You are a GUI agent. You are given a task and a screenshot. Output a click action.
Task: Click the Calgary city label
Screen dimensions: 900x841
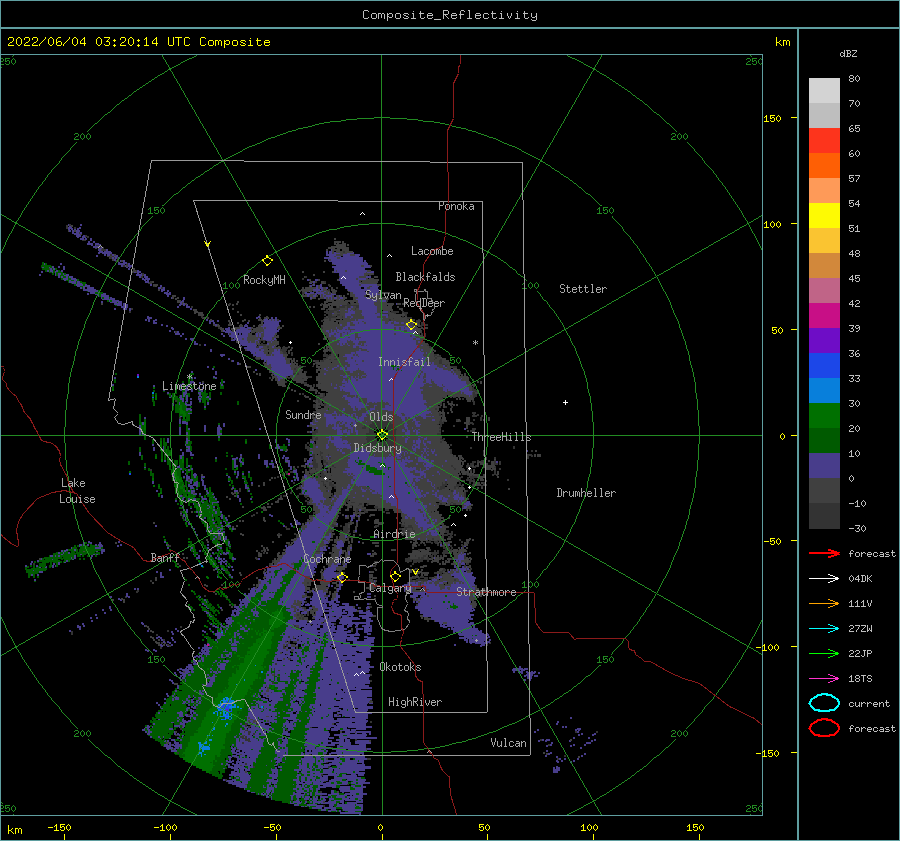tap(390, 588)
